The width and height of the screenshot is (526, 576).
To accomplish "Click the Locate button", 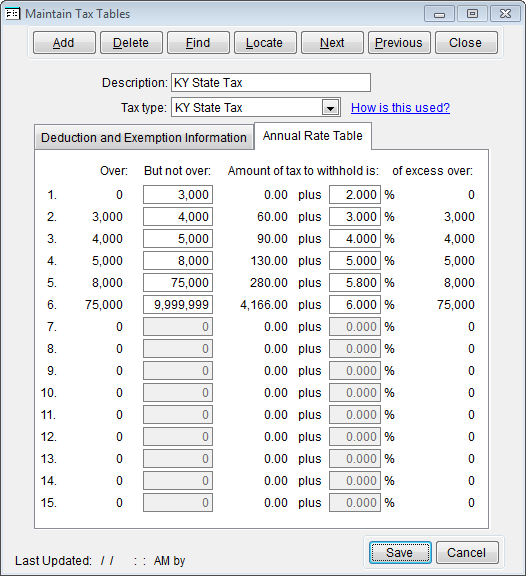I will 265,43.
